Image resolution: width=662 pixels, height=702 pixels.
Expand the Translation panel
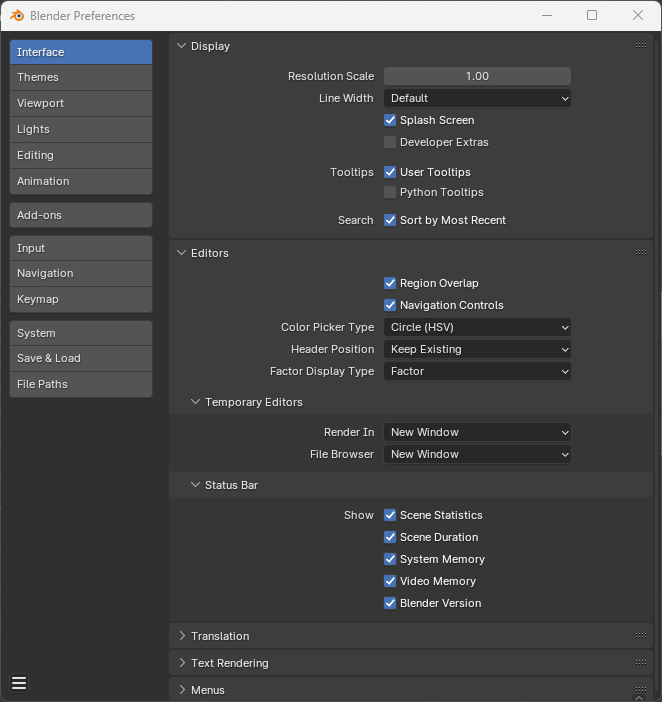pos(182,636)
